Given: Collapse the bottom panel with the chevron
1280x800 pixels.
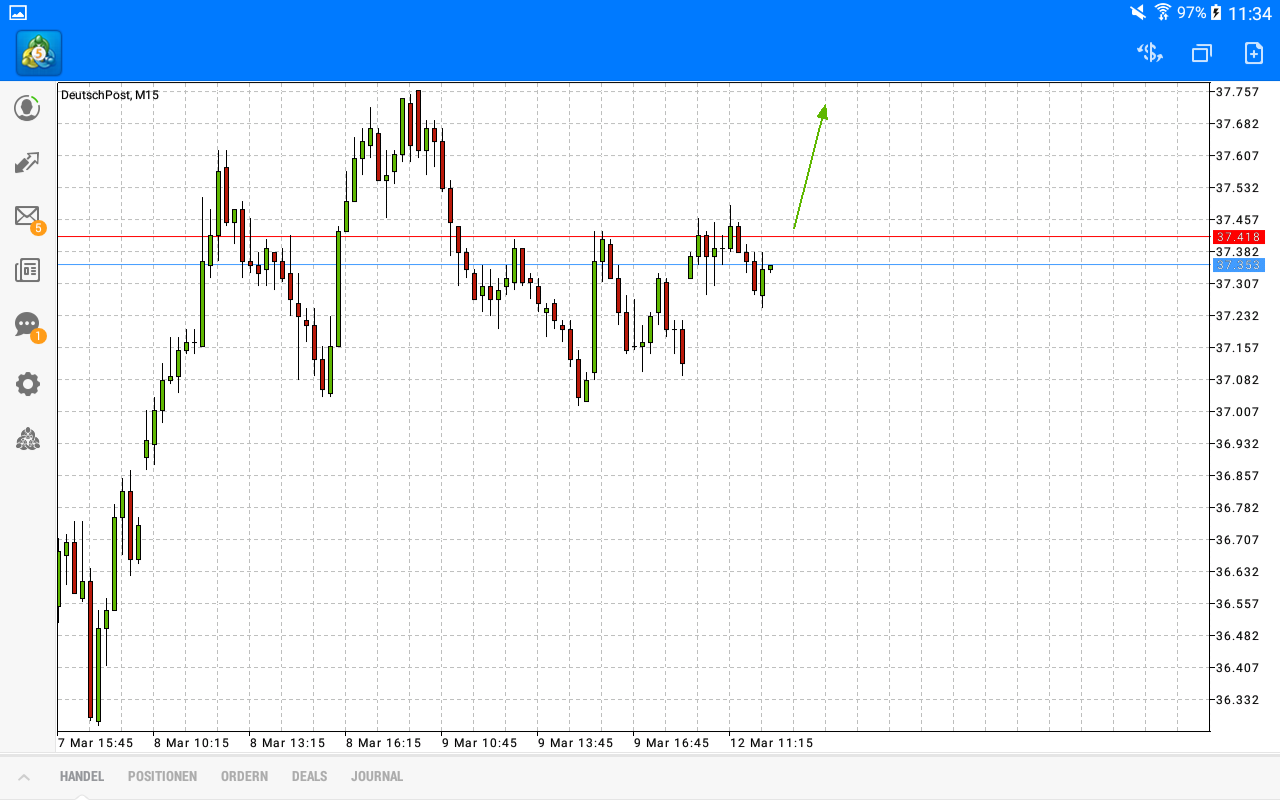Looking at the screenshot, I should click(x=24, y=775).
